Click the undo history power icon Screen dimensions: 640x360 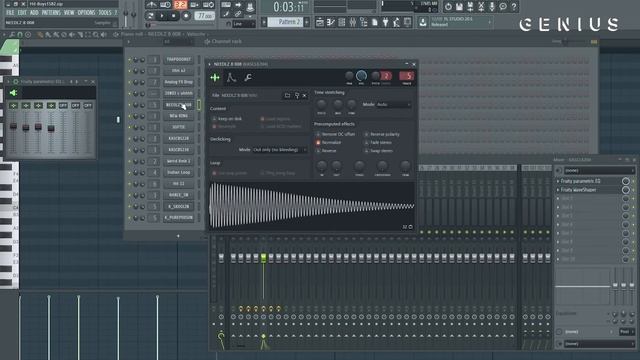pos(448,6)
